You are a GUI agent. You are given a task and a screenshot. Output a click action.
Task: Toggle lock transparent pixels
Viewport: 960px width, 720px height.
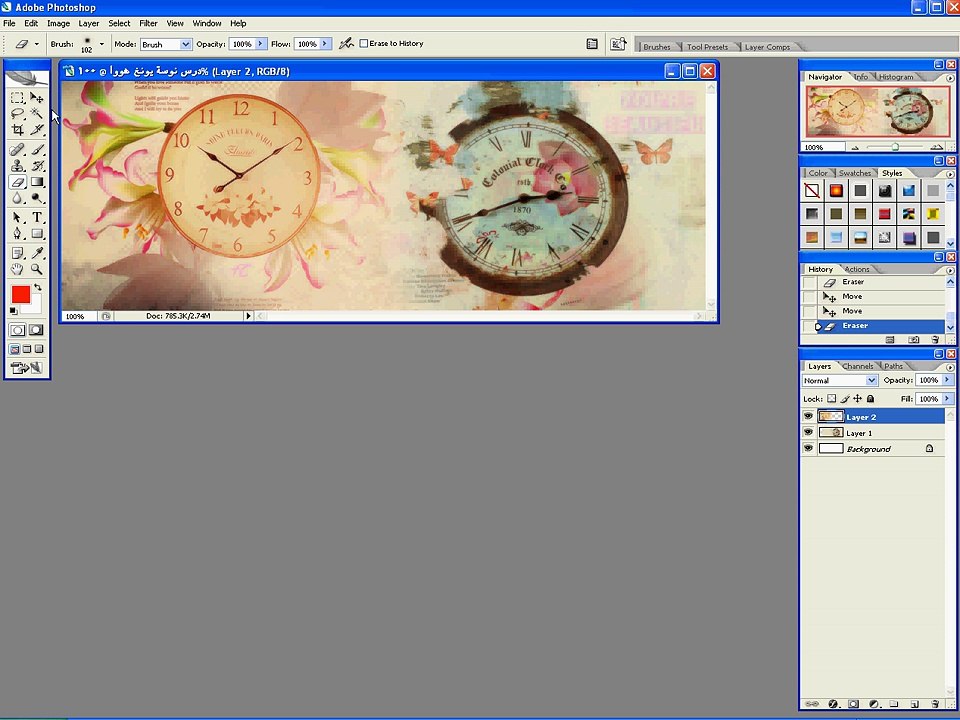(831, 399)
